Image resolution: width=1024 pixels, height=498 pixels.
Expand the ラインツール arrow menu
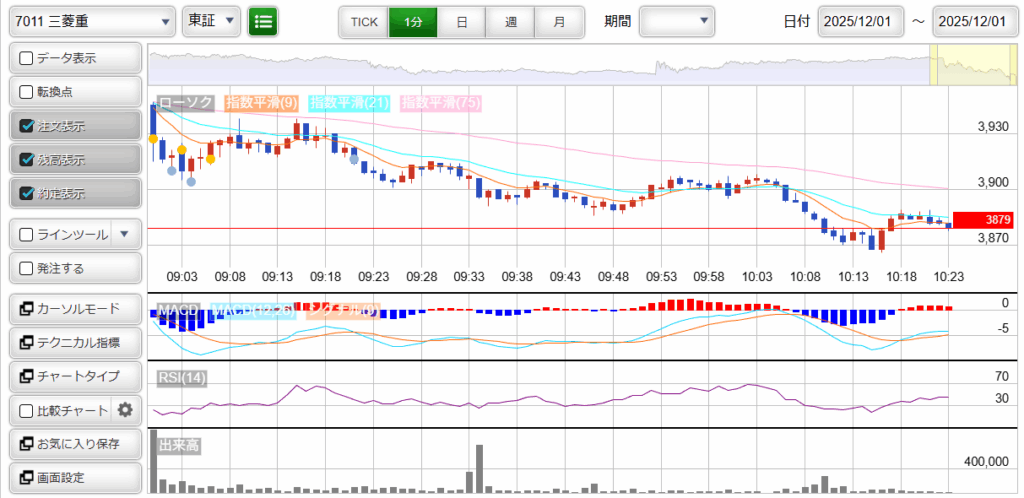tap(124, 235)
